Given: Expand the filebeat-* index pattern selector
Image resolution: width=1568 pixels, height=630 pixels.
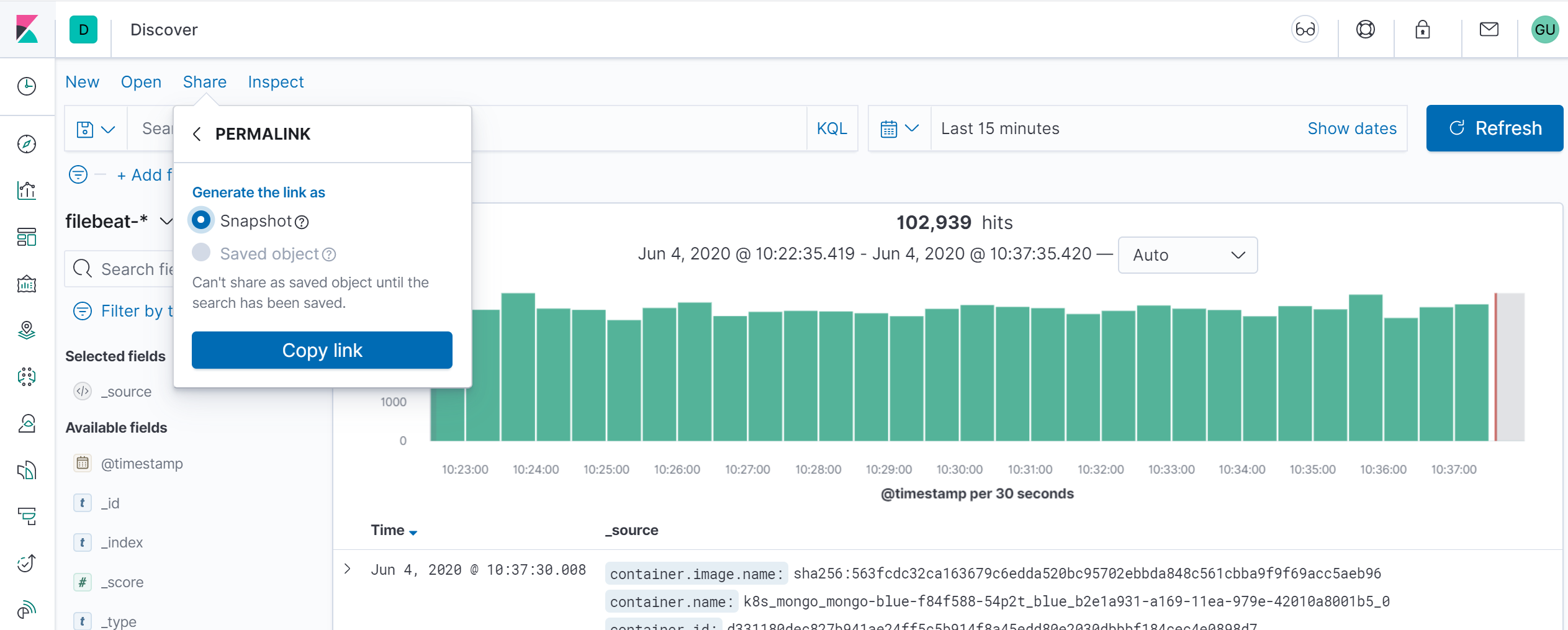Looking at the screenshot, I should click(119, 221).
